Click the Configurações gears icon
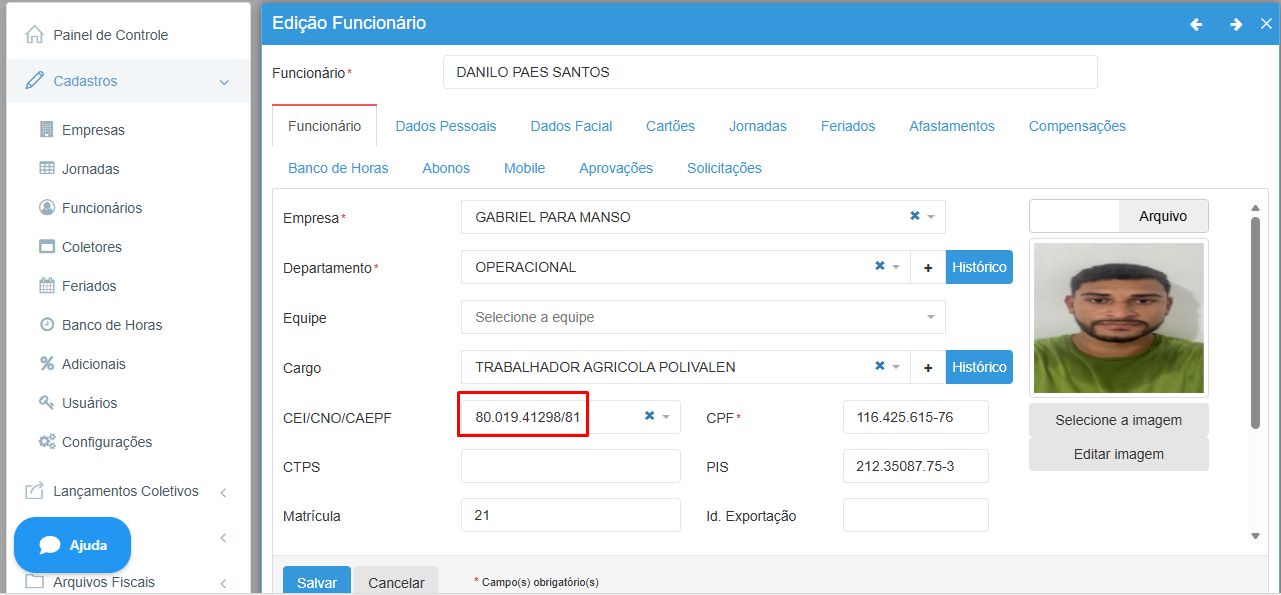Screen dimensions: 1281x595 click(x=46, y=442)
